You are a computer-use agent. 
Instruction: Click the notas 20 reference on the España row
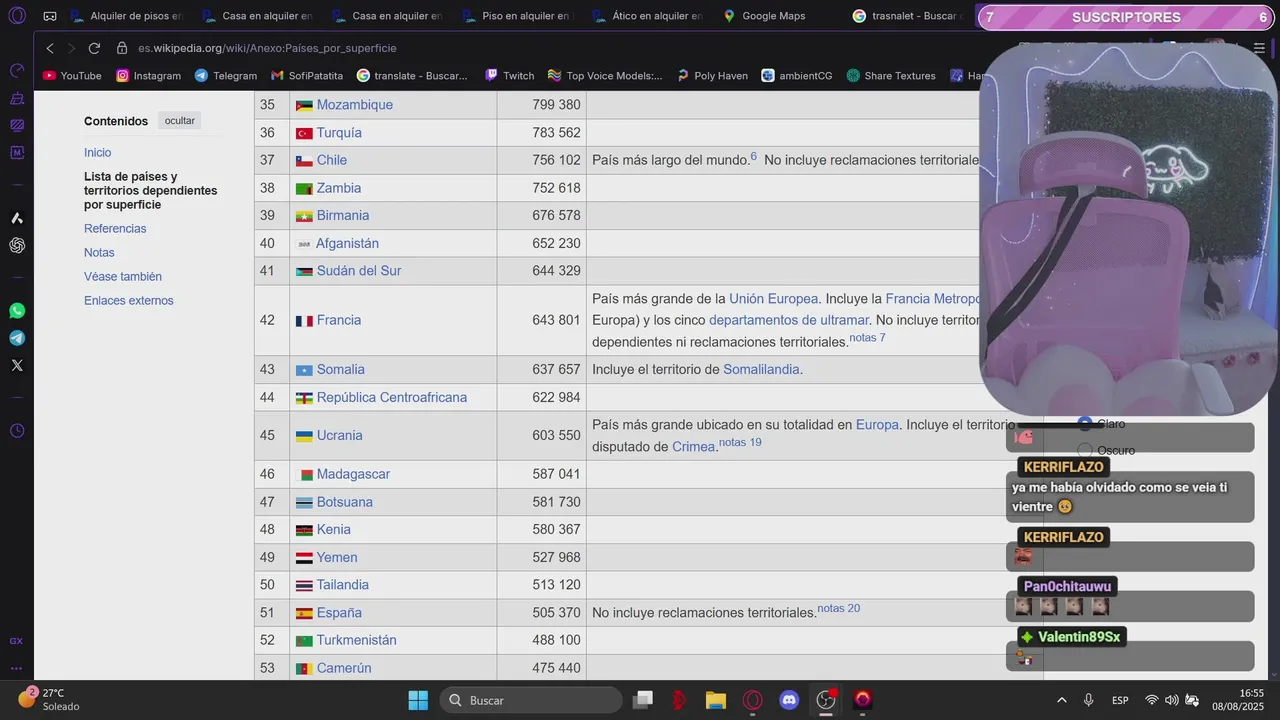[x=839, y=608]
